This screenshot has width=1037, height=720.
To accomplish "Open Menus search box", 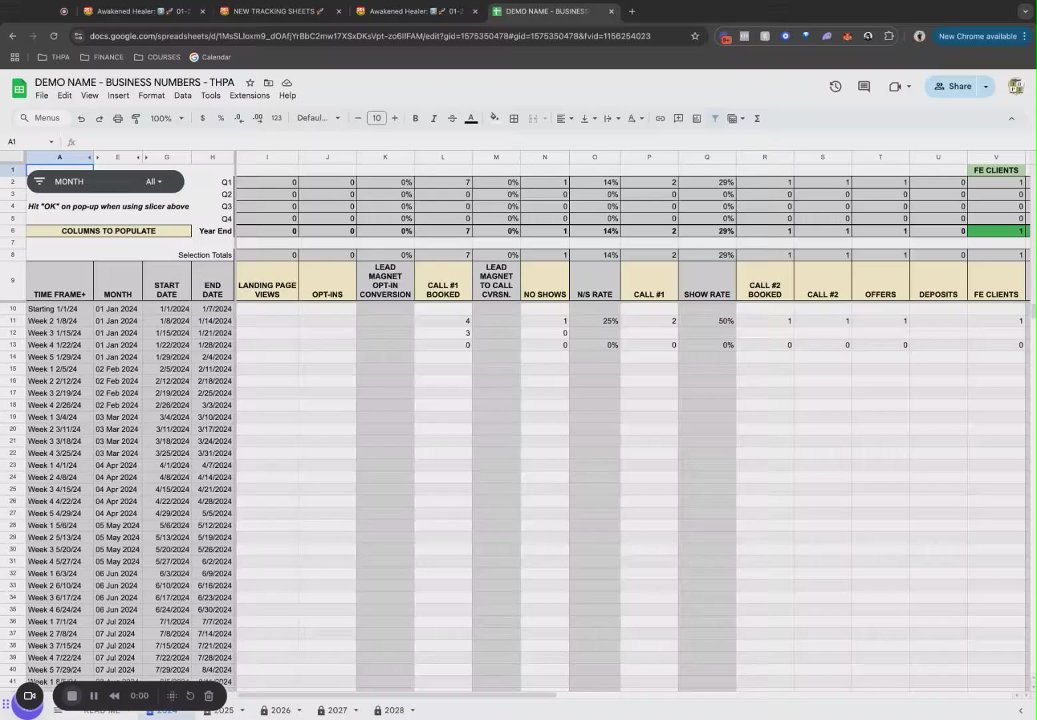I will click(x=41, y=118).
